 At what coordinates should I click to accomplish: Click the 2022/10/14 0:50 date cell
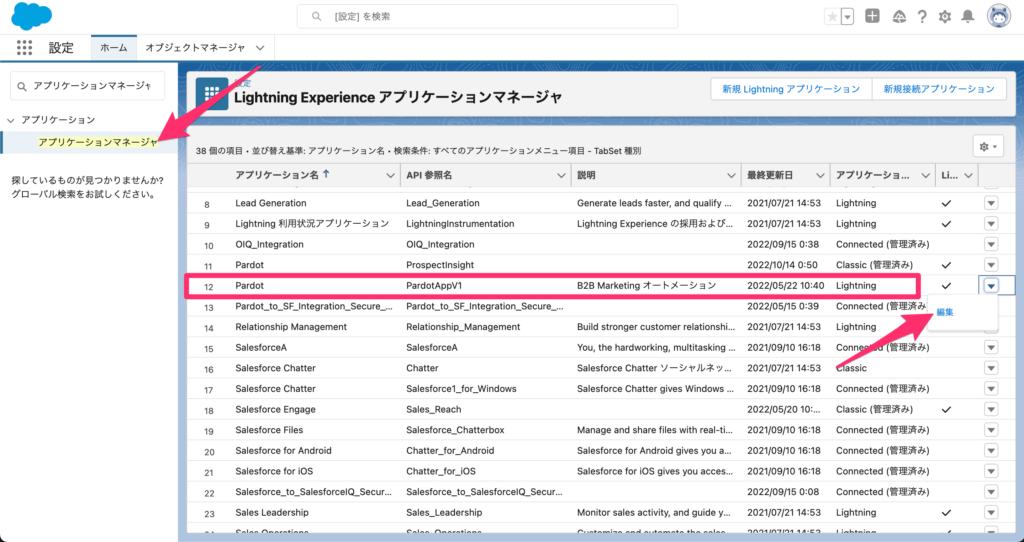click(782, 265)
